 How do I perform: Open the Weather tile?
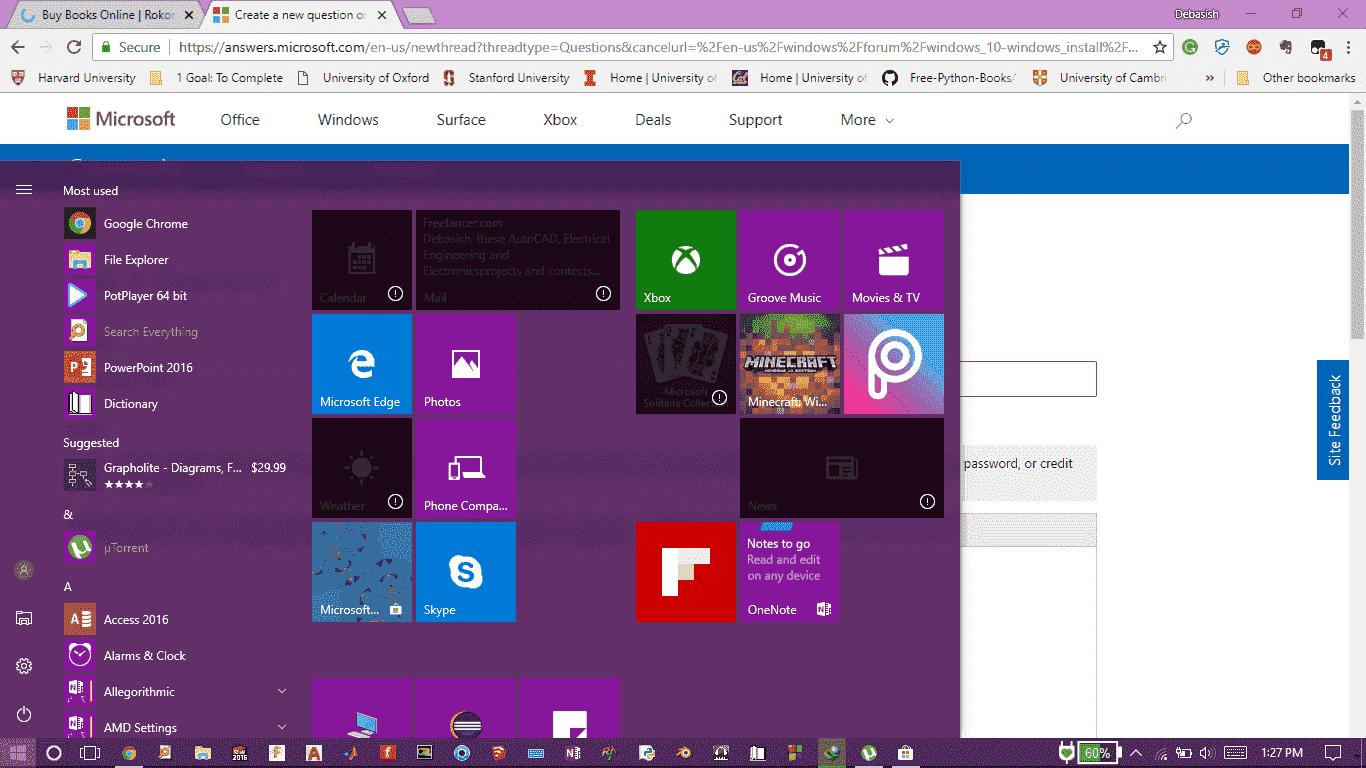[362, 467]
